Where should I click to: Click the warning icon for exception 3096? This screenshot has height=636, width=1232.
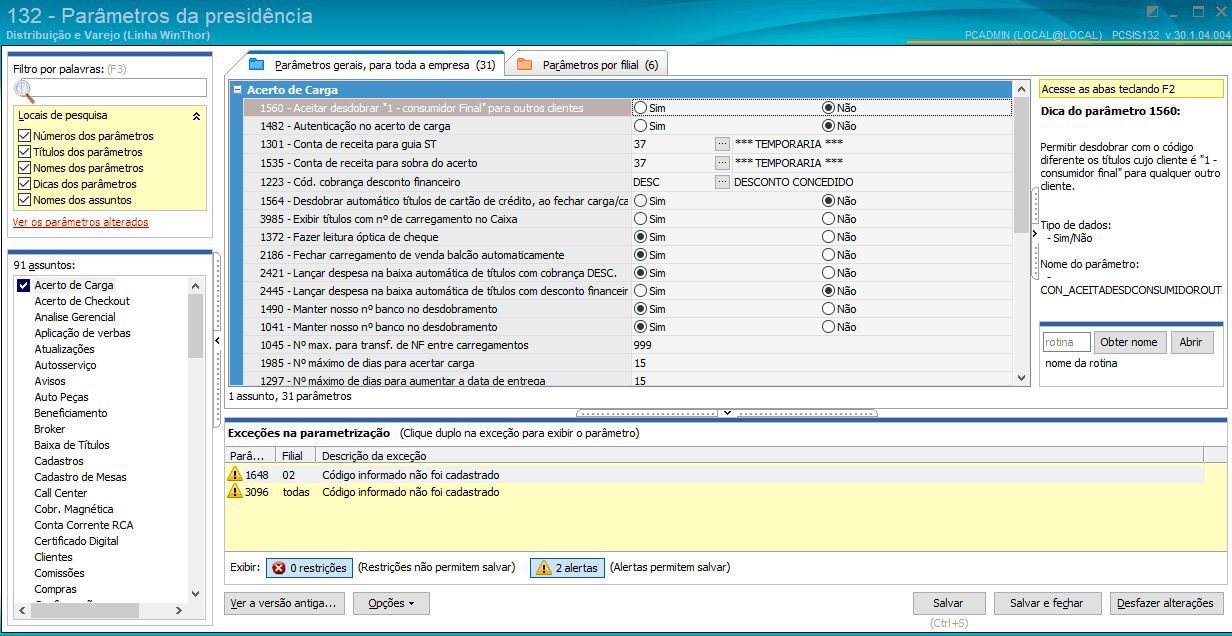tap(236, 492)
